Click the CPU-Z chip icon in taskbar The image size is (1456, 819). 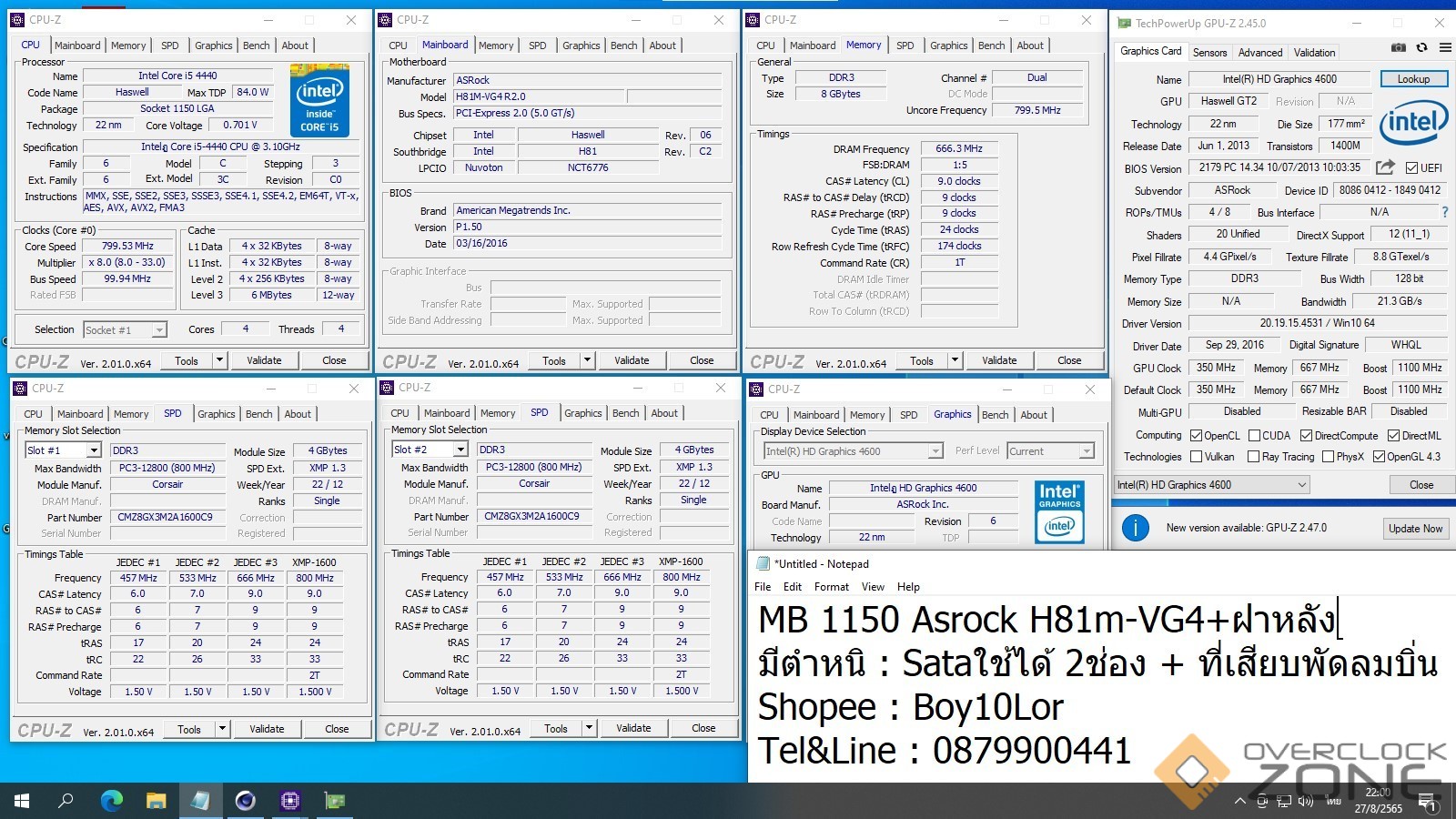[x=290, y=801]
